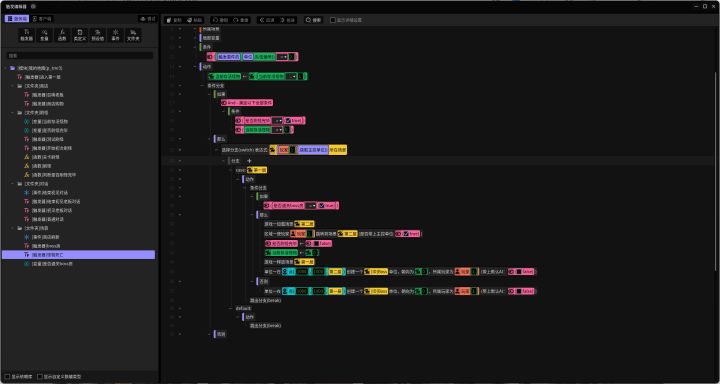Click the 选择分支(switch) 表达式 row label
The height and width of the screenshot is (384, 720).
point(244,150)
